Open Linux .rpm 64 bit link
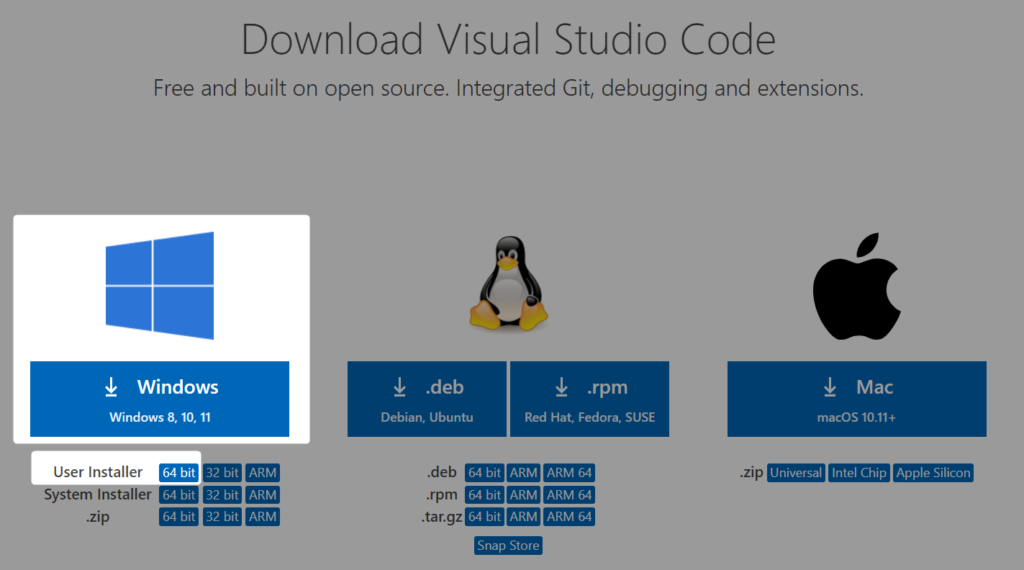 [x=485, y=495]
